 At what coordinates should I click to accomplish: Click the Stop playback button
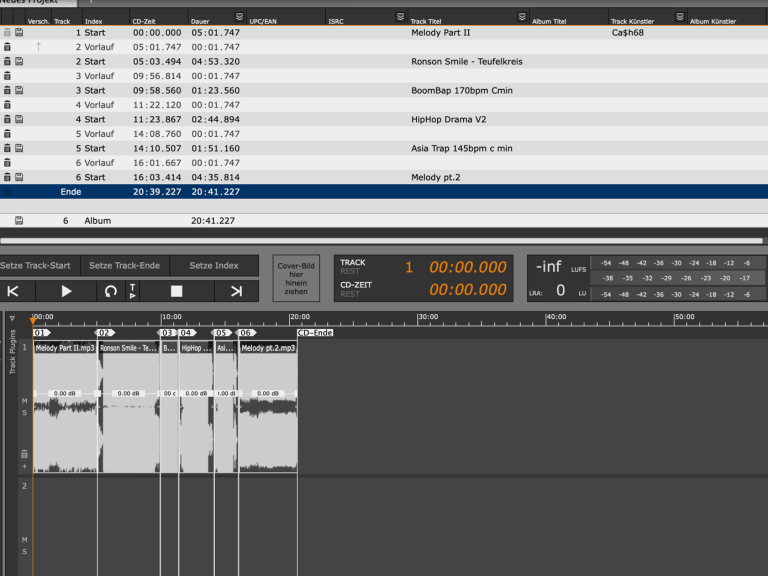coord(176,291)
